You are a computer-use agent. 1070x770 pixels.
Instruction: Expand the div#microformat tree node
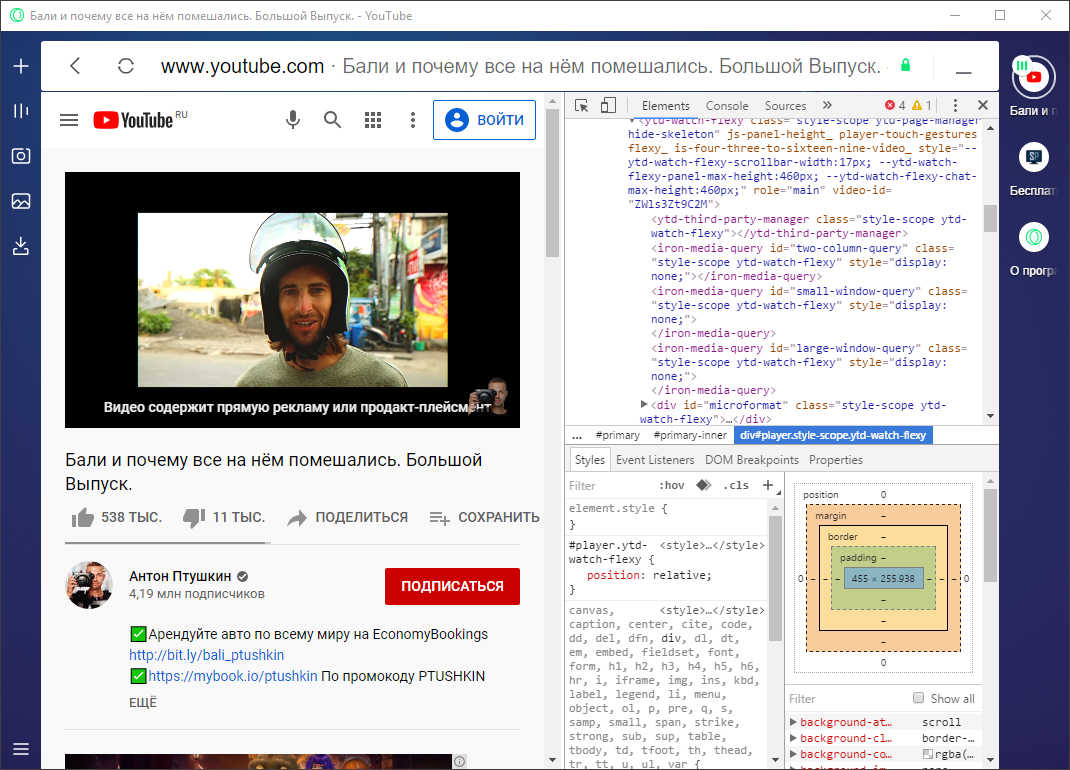coord(645,404)
